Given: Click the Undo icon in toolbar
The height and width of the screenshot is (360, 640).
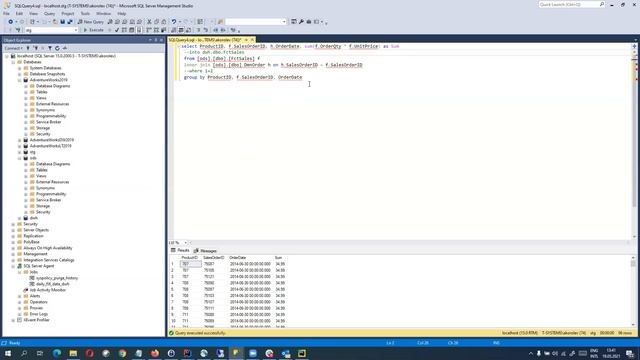Looking at the screenshot, I should (x=174, y=22).
